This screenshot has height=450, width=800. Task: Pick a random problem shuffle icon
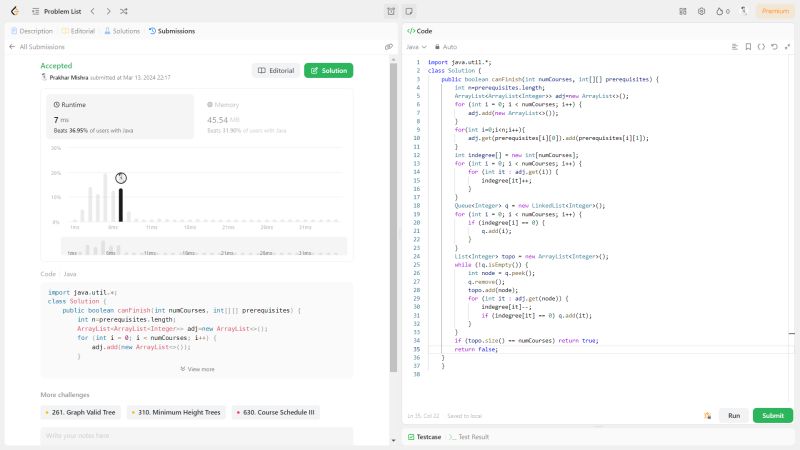pos(124,11)
